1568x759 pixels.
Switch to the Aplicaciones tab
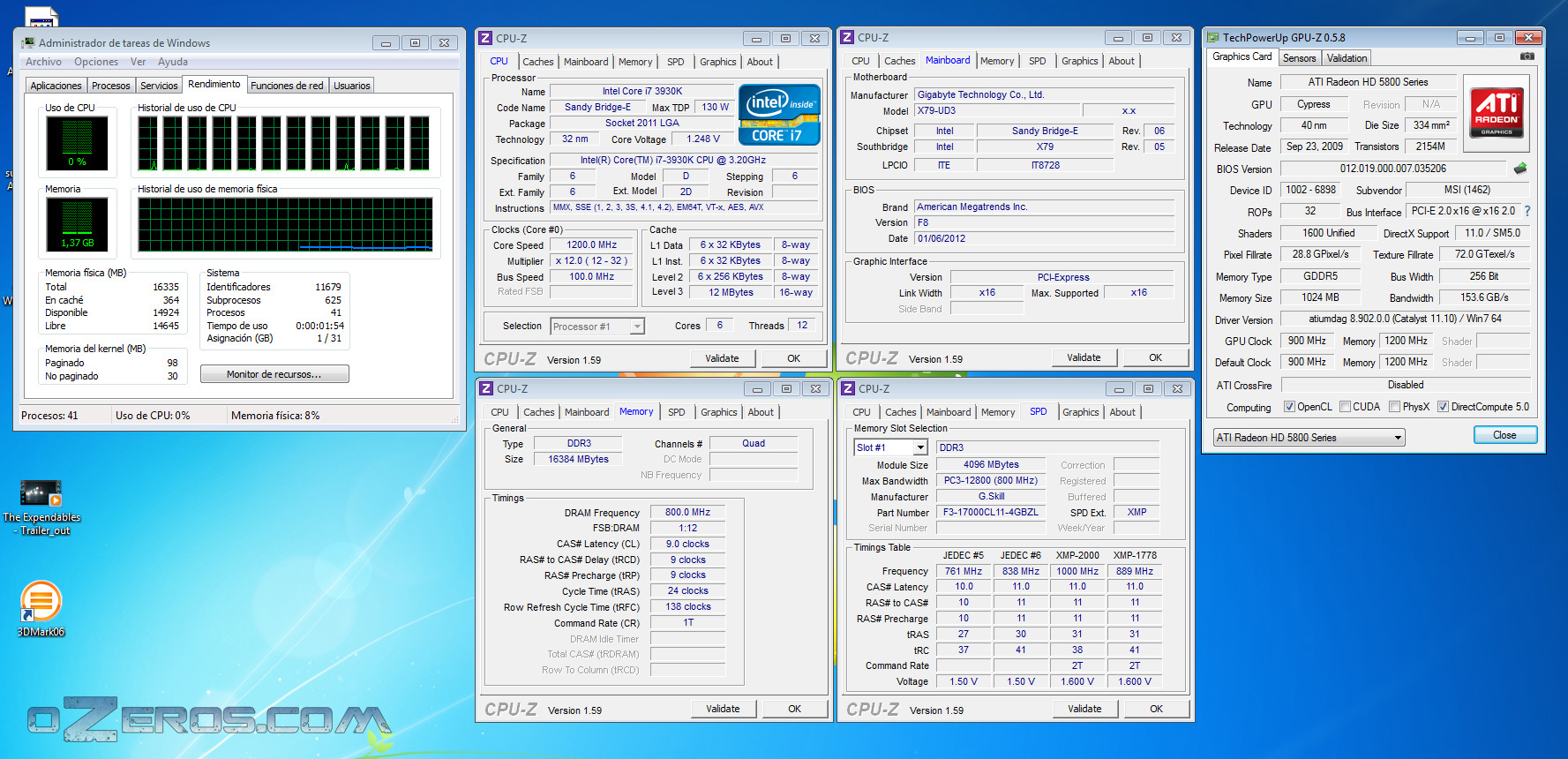coord(56,86)
